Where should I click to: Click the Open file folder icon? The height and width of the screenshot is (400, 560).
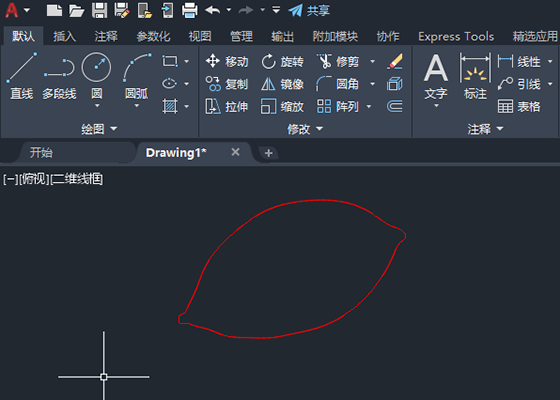[x=76, y=10]
